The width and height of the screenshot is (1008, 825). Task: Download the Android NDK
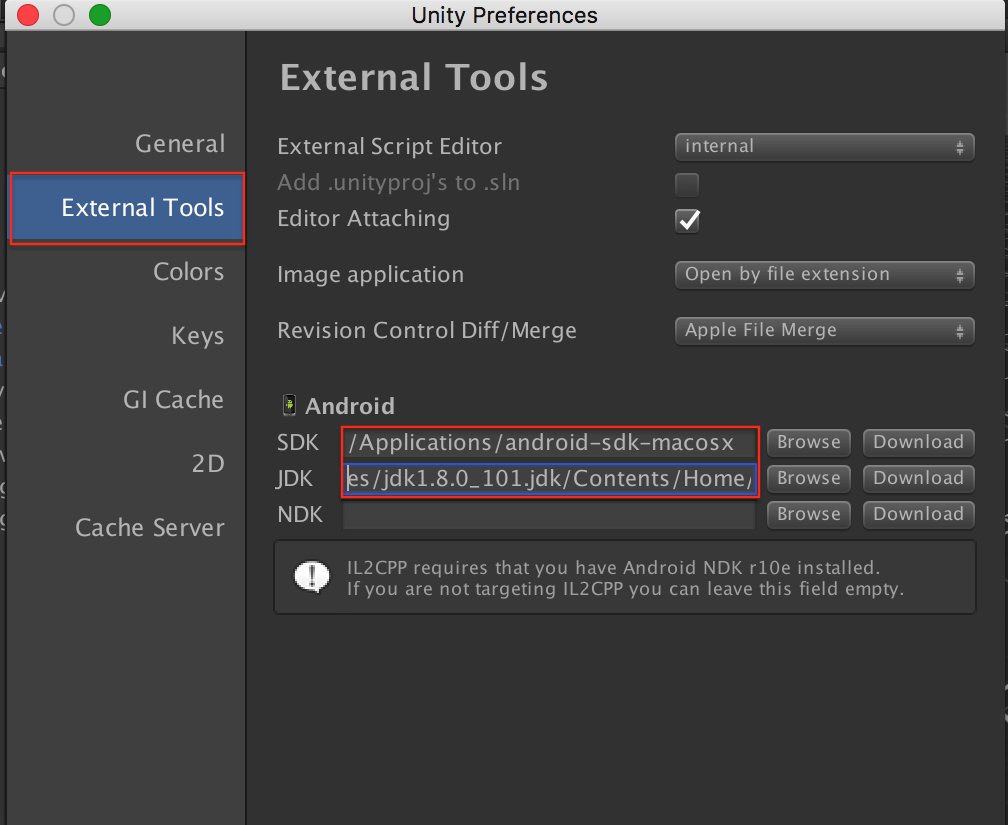pyautogui.click(x=919, y=514)
